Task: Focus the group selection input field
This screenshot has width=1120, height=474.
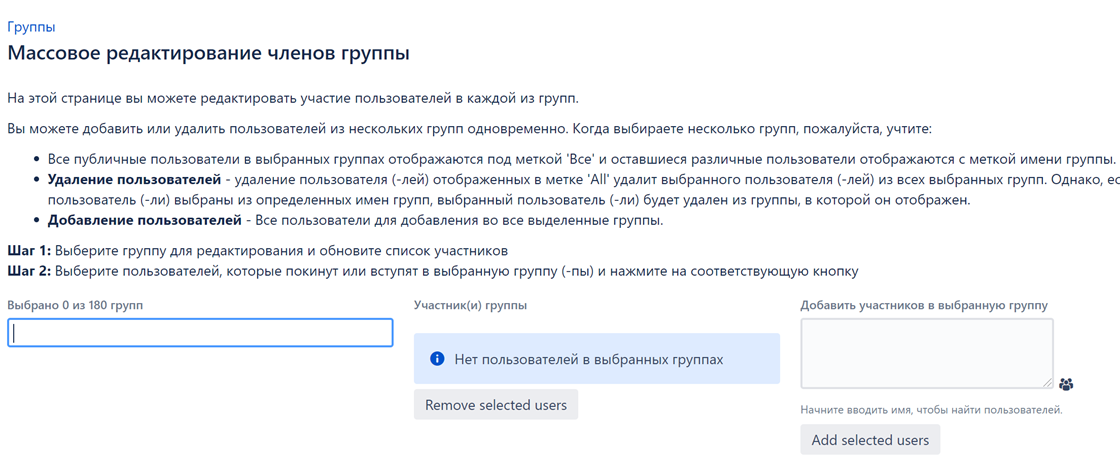Action: (200, 333)
